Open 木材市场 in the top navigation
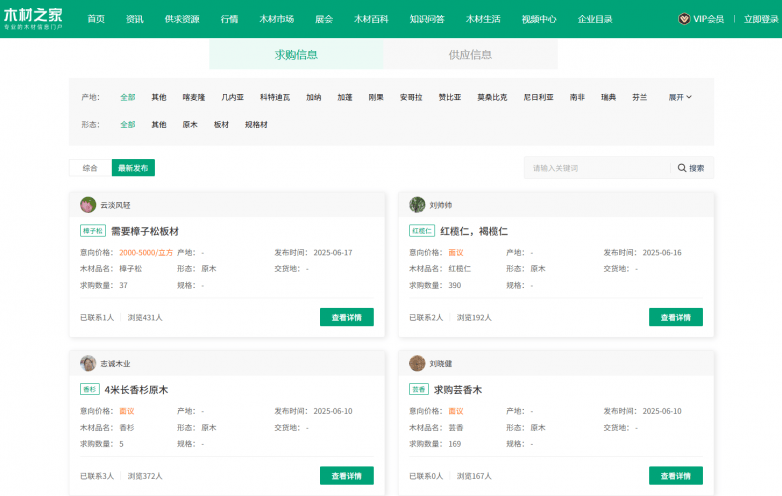This screenshot has height=496, width=782. (277, 19)
